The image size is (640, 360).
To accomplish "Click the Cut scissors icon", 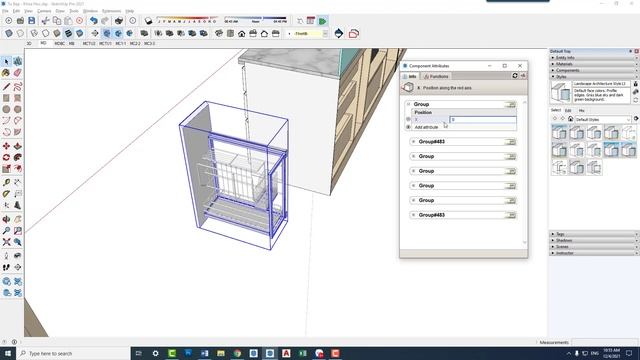I will (x=45, y=20).
